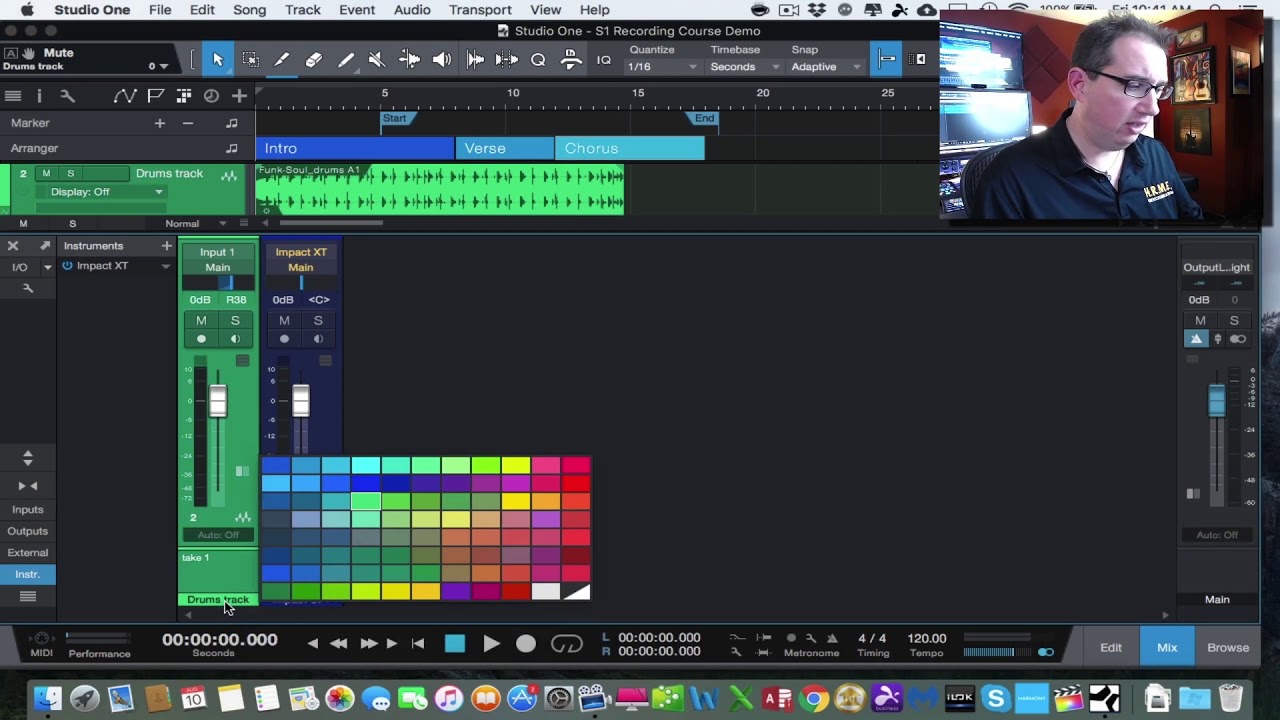This screenshot has width=1280, height=720.
Task: Click narrow/wide channel arrows icon in mixer
Action: pos(27,486)
